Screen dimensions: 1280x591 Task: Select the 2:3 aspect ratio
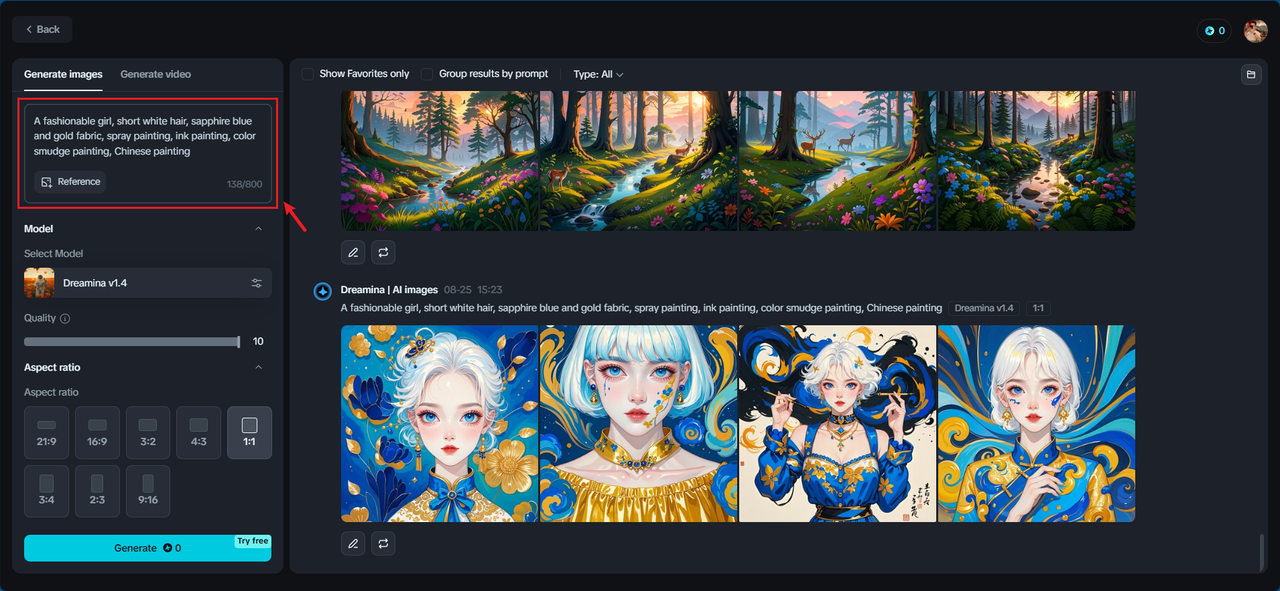click(97, 491)
